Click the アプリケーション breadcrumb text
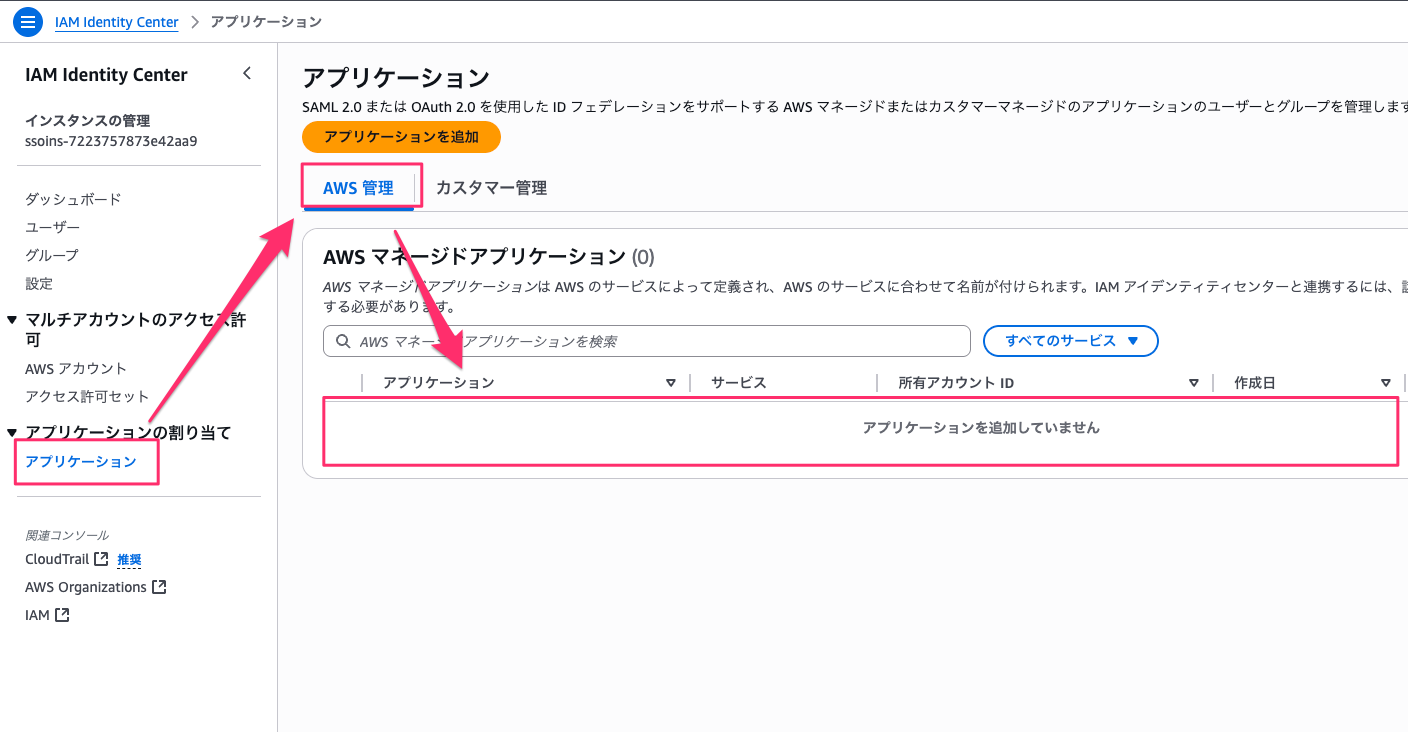Screen dimensions: 1408x732 point(266,21)
